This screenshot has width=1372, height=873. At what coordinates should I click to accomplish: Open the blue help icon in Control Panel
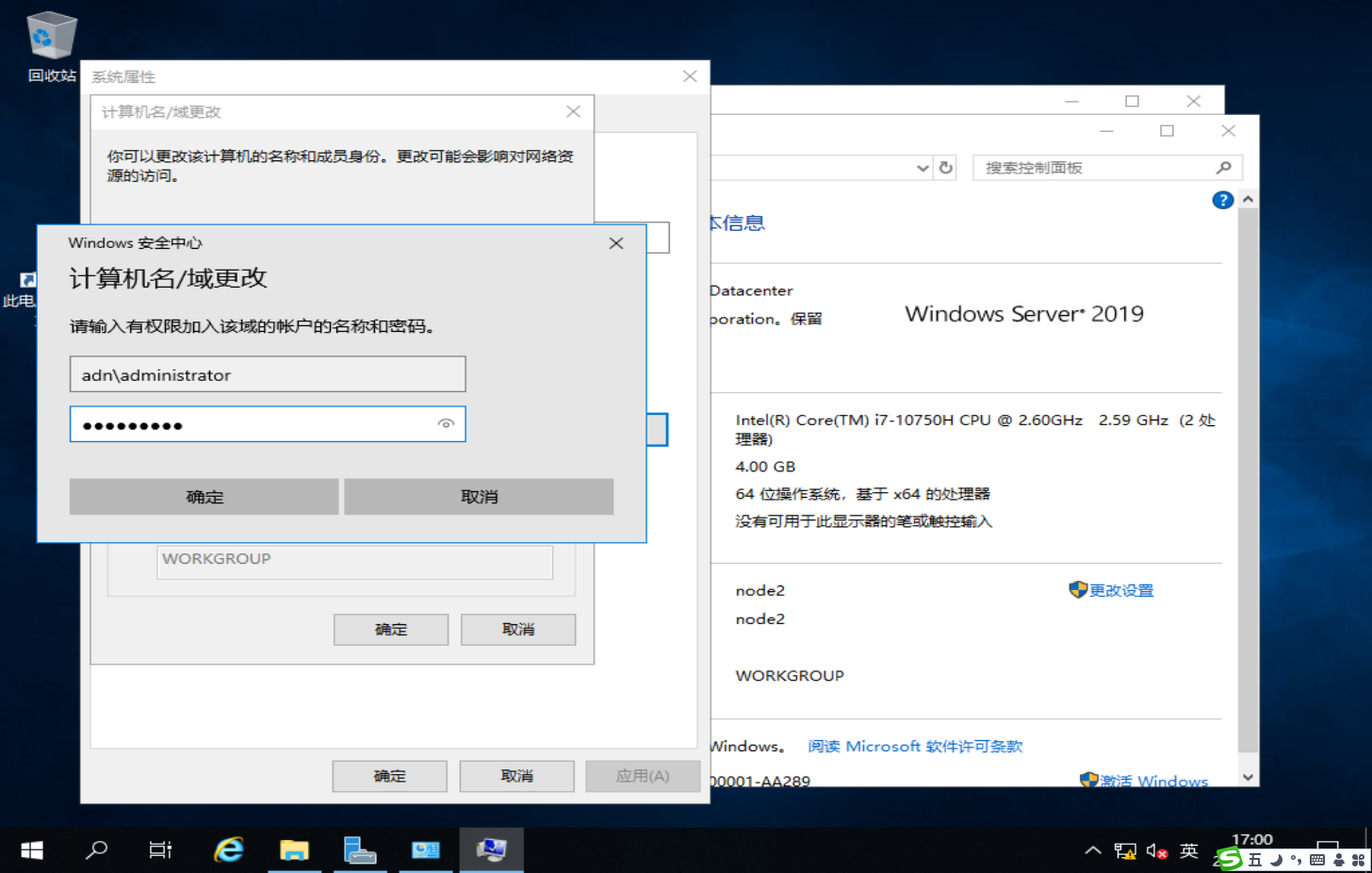point(1222,200)
